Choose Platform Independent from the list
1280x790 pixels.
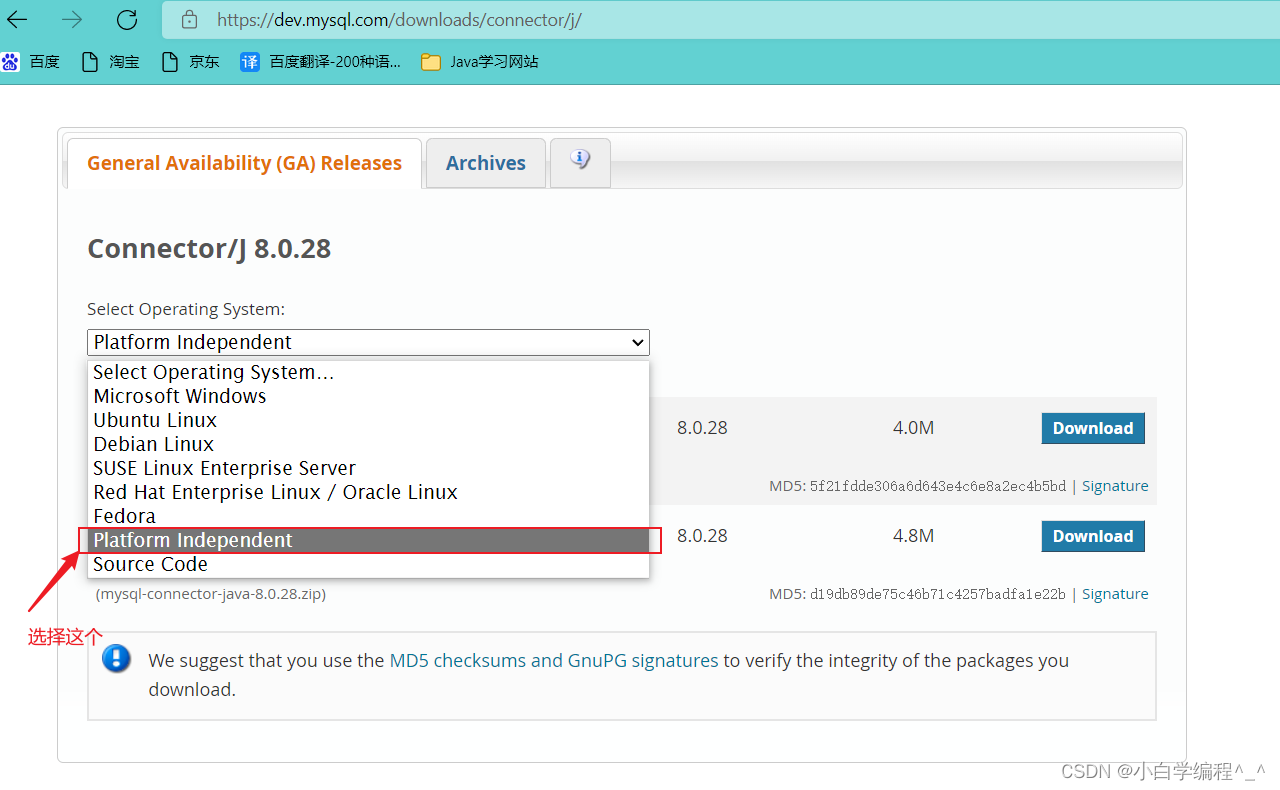coord(368,540)
